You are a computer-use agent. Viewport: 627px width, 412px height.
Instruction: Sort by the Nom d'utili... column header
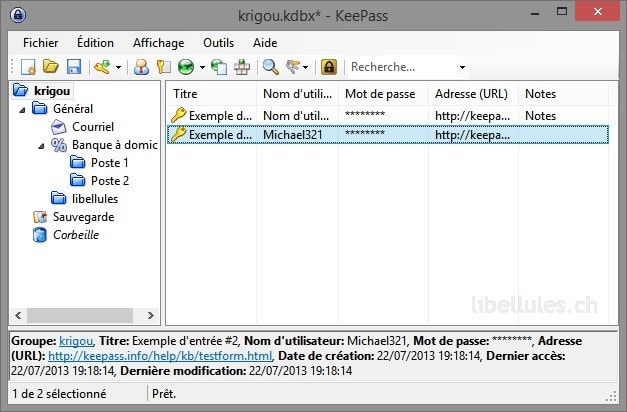(x=297, y=94)
